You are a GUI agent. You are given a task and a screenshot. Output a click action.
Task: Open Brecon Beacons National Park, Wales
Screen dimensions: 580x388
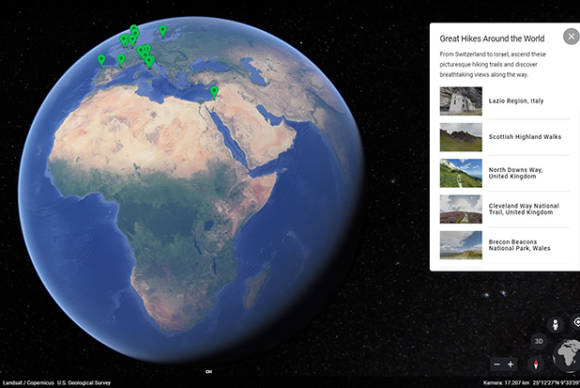pyautogui.click(x=505, y=245)
